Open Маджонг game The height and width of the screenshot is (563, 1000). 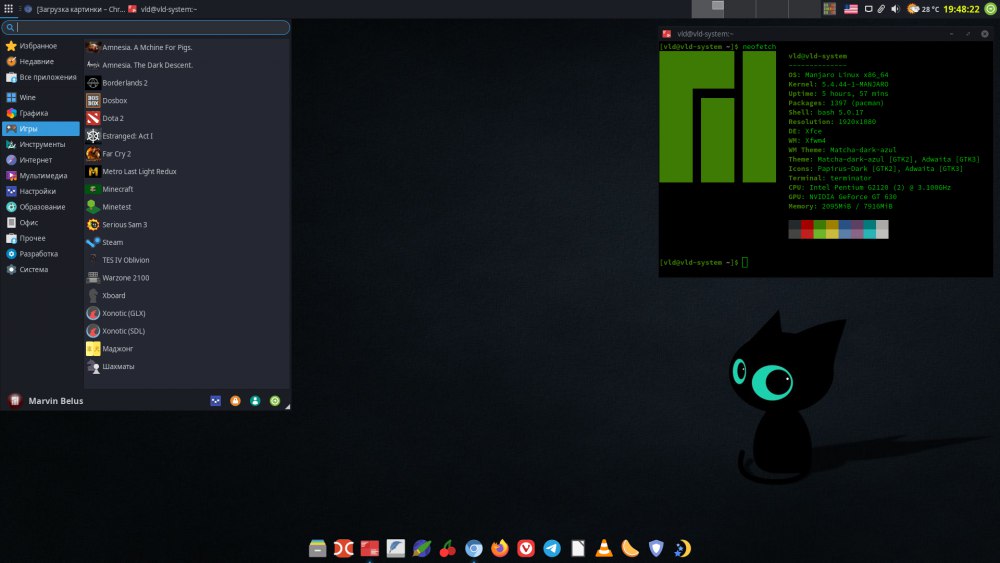pyautogui.click(x=187, y=349)
